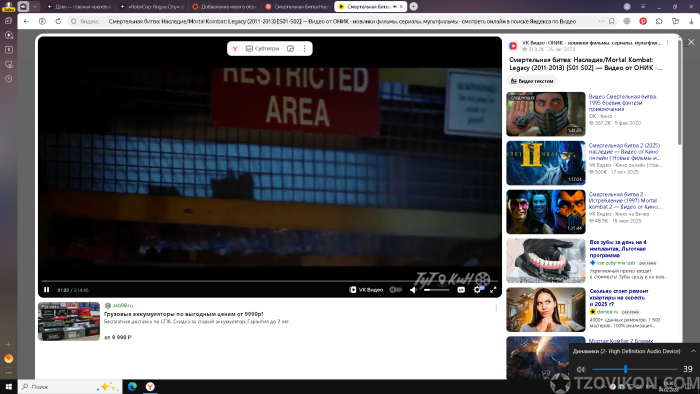
Task: Focus the address bar with the page title
Action: tap(342, 21)
